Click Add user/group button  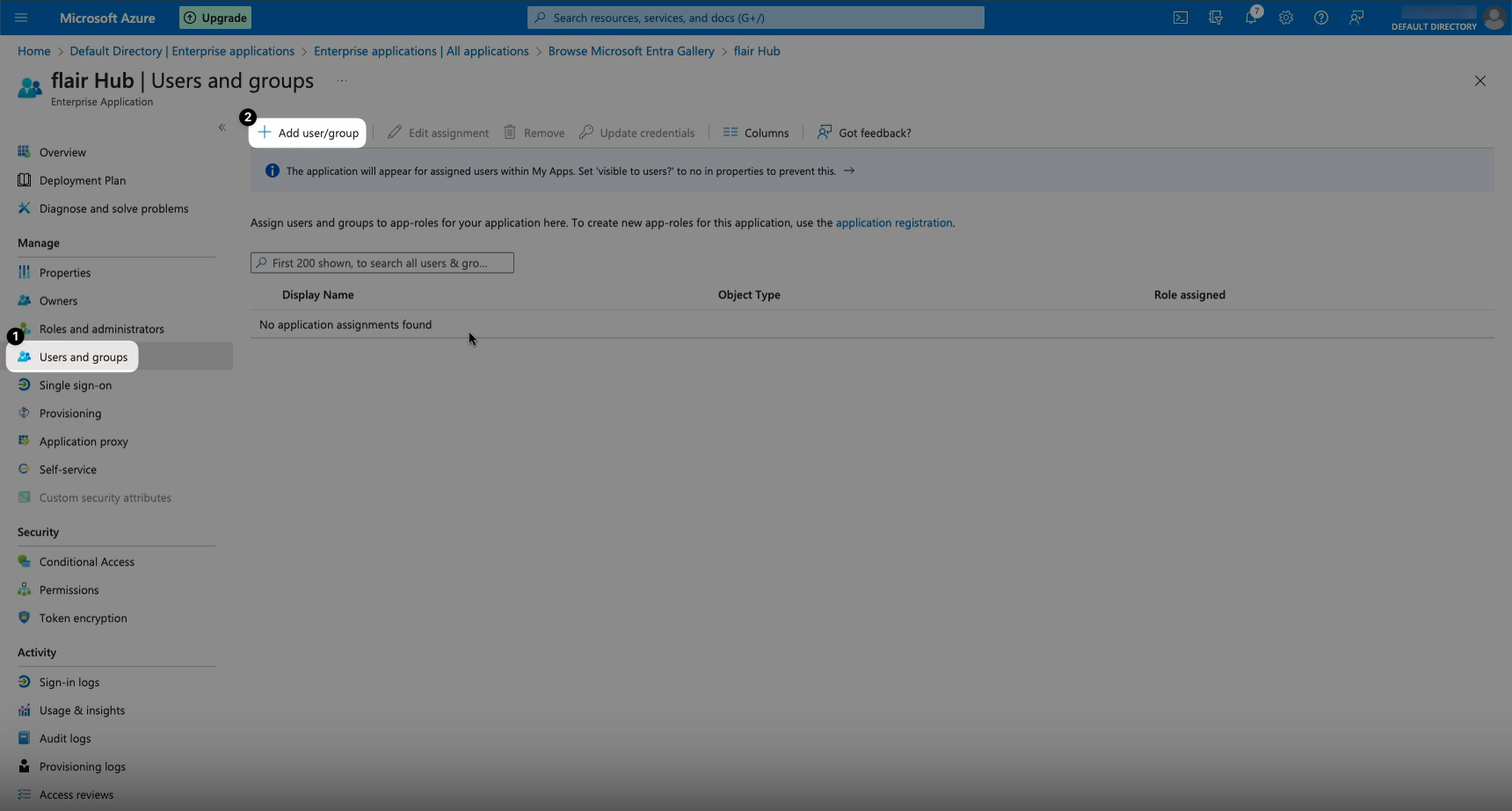[309, 133]
